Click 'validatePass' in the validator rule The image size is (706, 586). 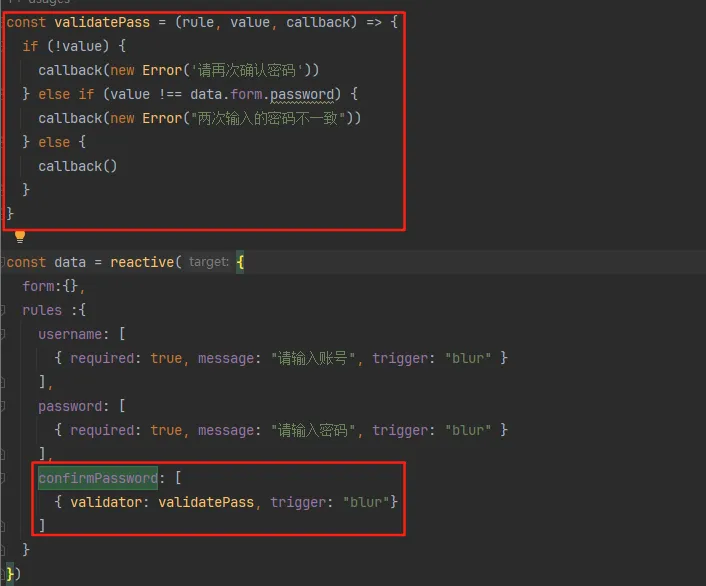tap(206, 502)
